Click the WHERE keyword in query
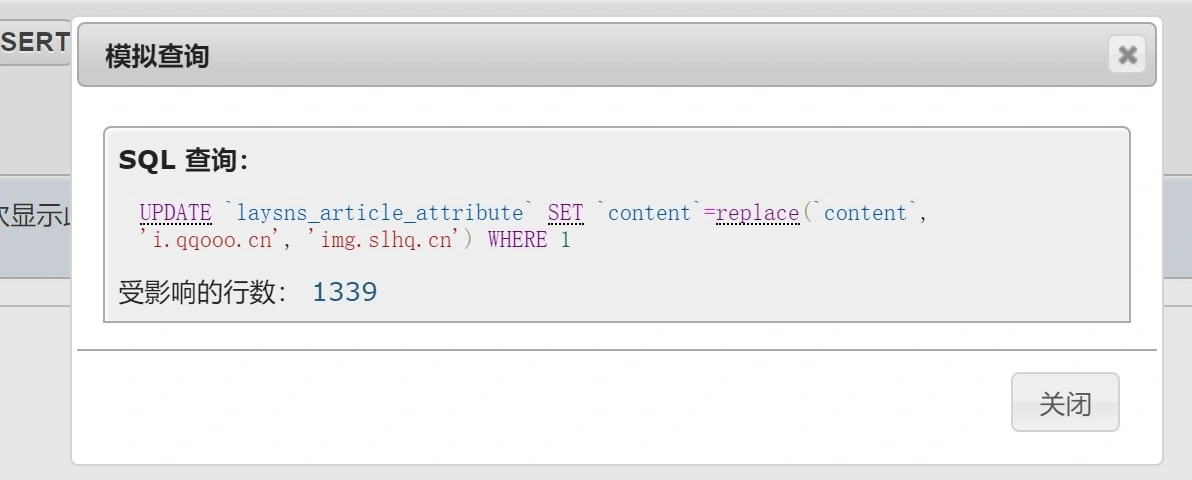1192x480 pixels. pos(517,240)
